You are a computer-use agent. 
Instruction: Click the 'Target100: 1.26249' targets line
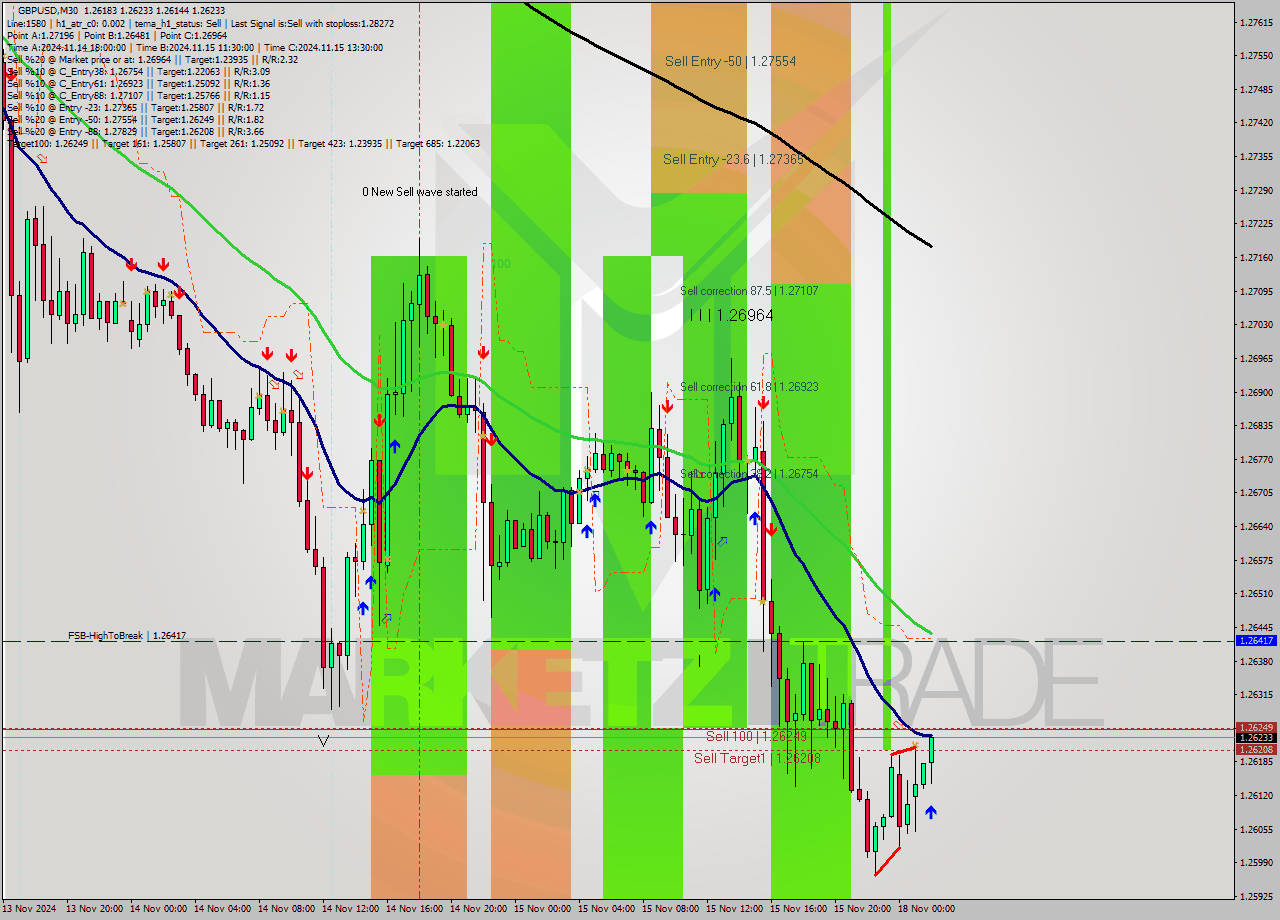coord(243,143)
